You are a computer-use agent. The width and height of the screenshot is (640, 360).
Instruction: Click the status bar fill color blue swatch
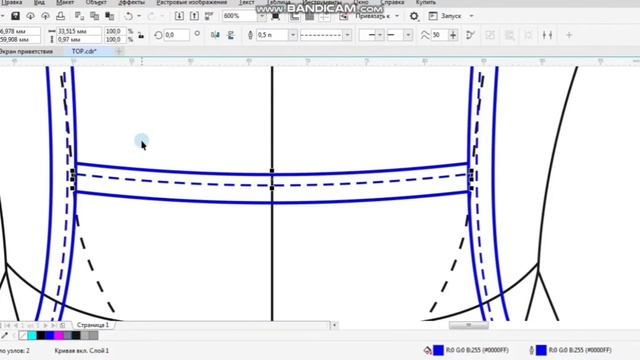[438, 350]
